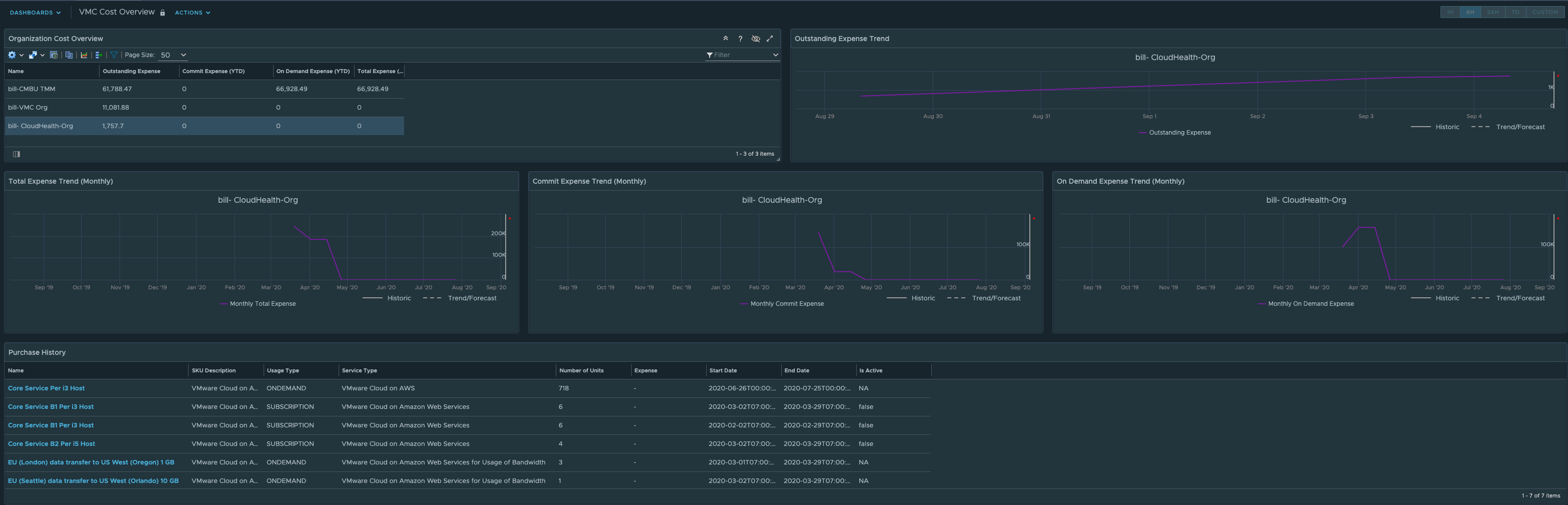Click the 61,788.47 outstanding expense cell
The width and height of the screenshot is (1568, 505).
click(x=117, y=89)
